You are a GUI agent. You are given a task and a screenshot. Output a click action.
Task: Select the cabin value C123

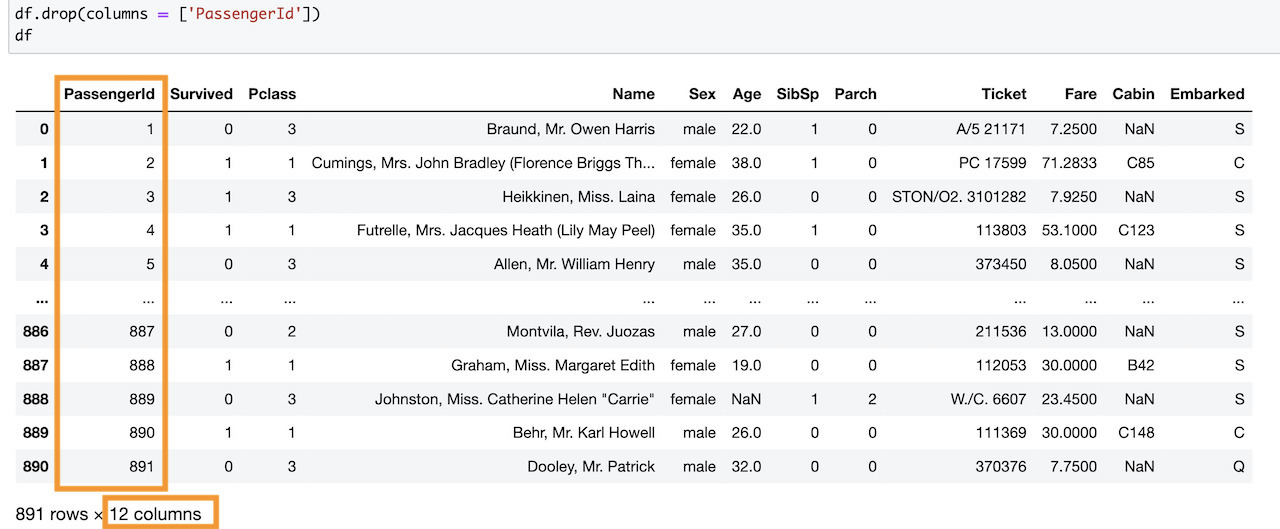pos(1134,231)
